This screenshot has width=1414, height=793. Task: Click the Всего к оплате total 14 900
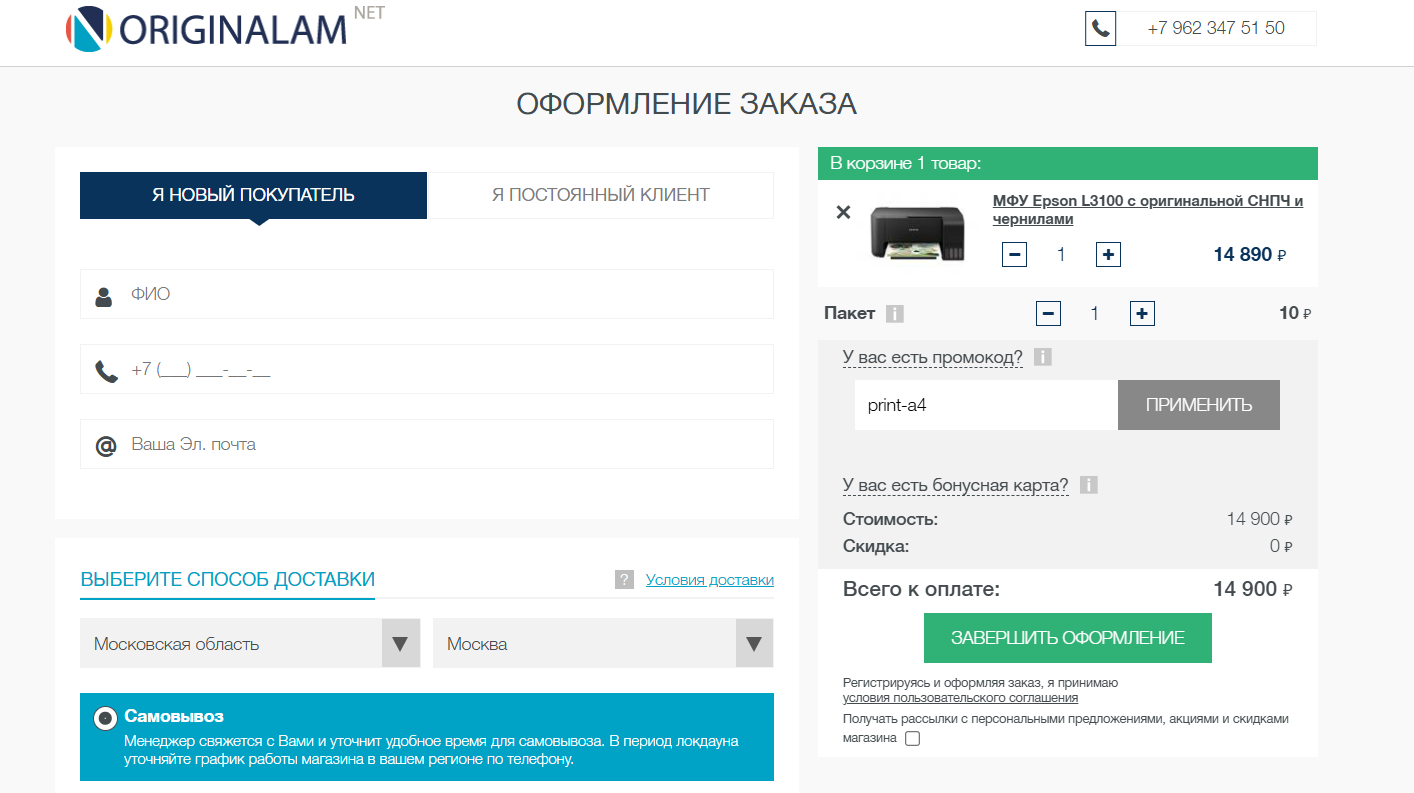[1253, 589]
